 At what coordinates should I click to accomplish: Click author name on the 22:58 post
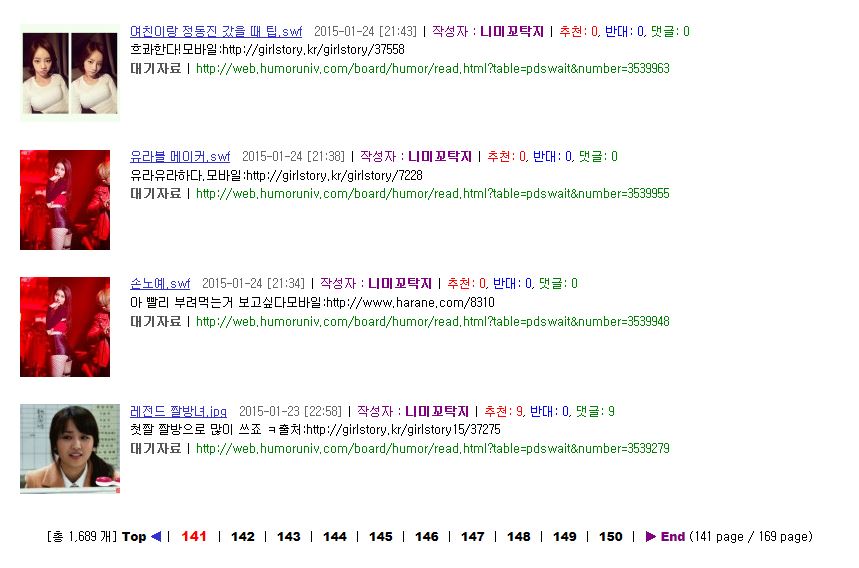pyautogui.click(x=437, y=411)
